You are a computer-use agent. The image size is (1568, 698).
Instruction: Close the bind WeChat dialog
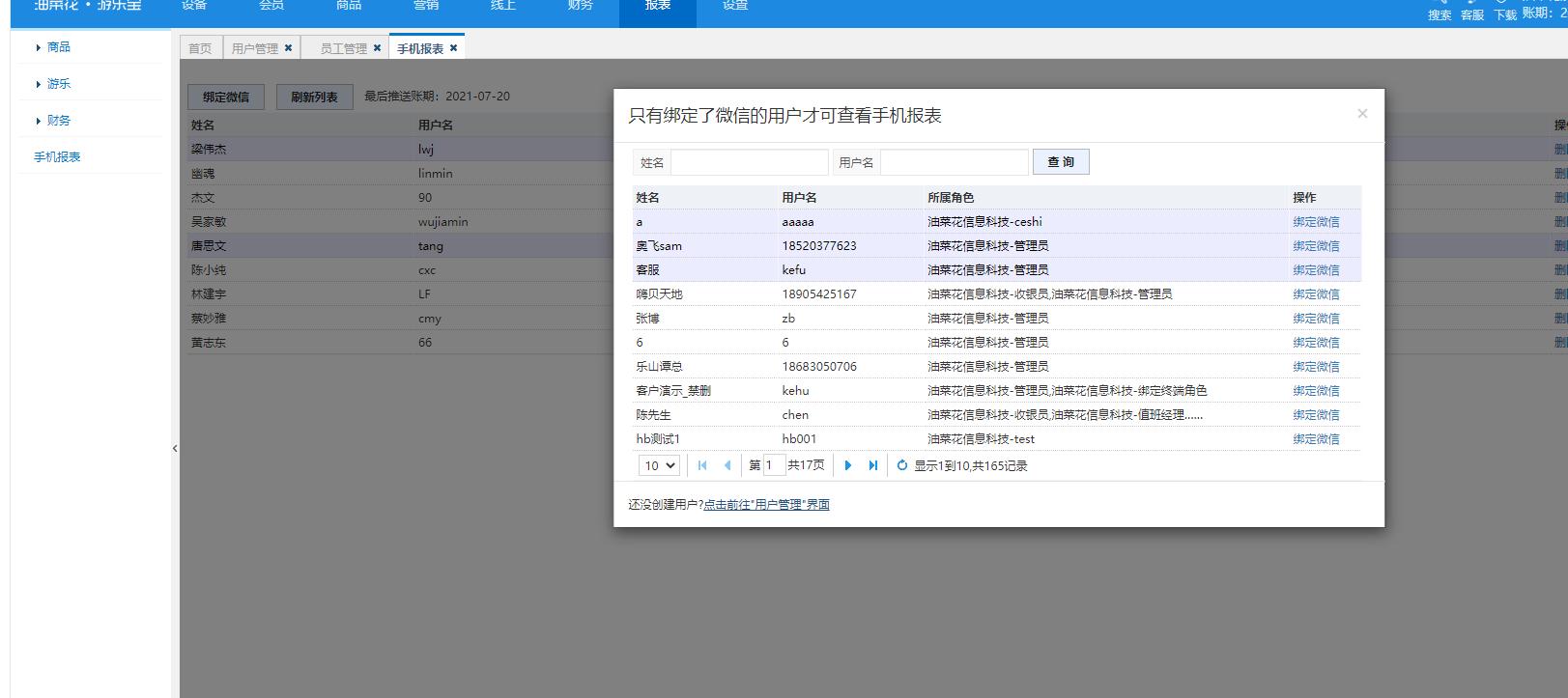[1362, 113]
